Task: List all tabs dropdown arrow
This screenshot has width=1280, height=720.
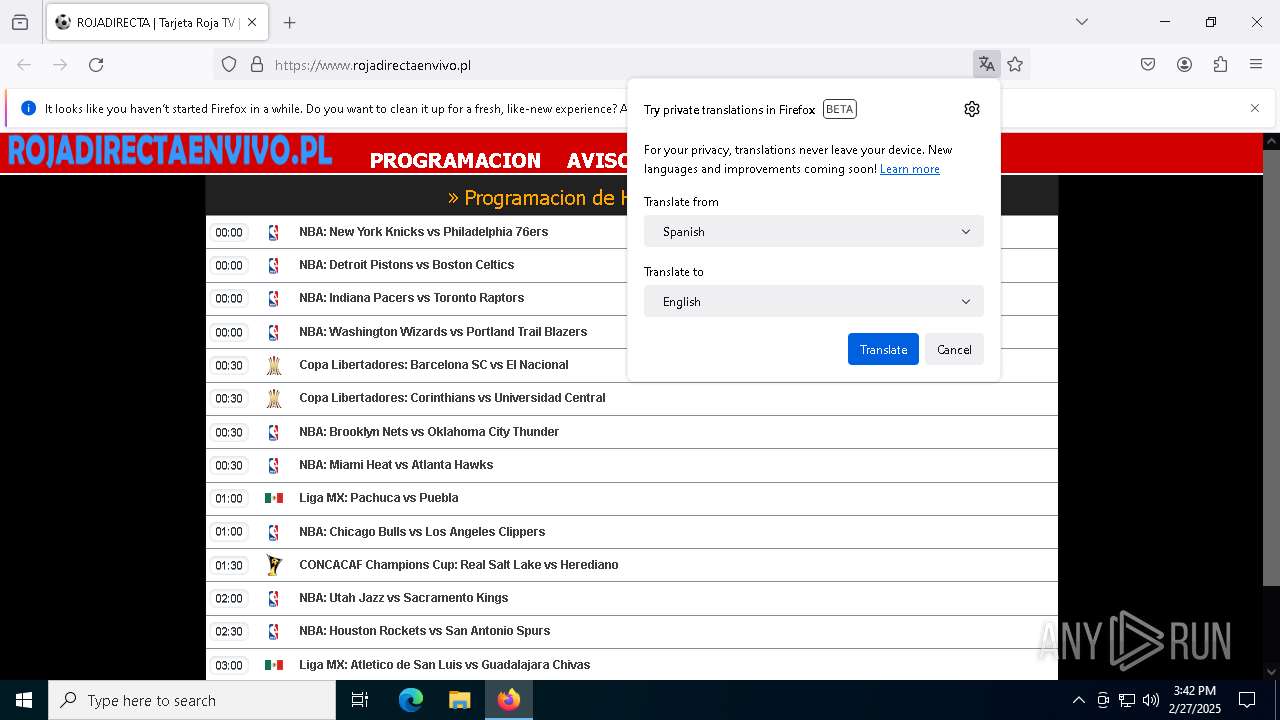Action: point(1081,22)
